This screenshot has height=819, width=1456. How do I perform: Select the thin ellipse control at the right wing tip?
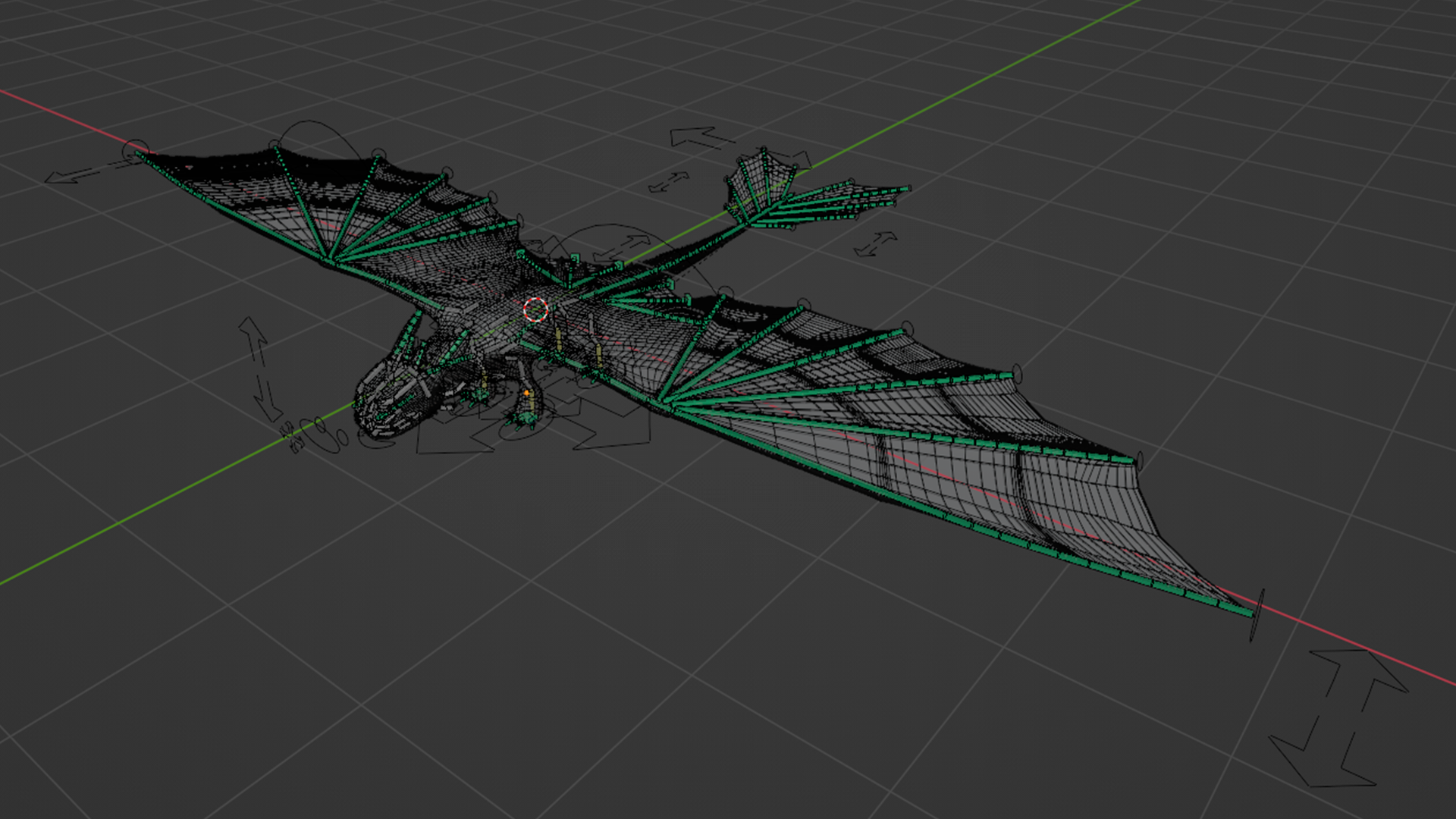1257,614
